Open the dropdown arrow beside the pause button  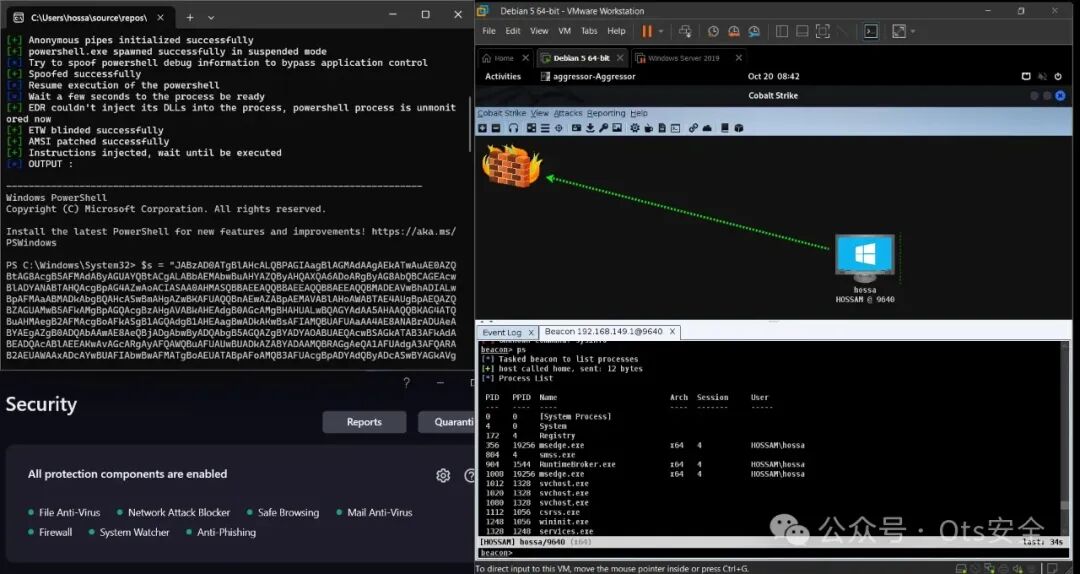661,31
